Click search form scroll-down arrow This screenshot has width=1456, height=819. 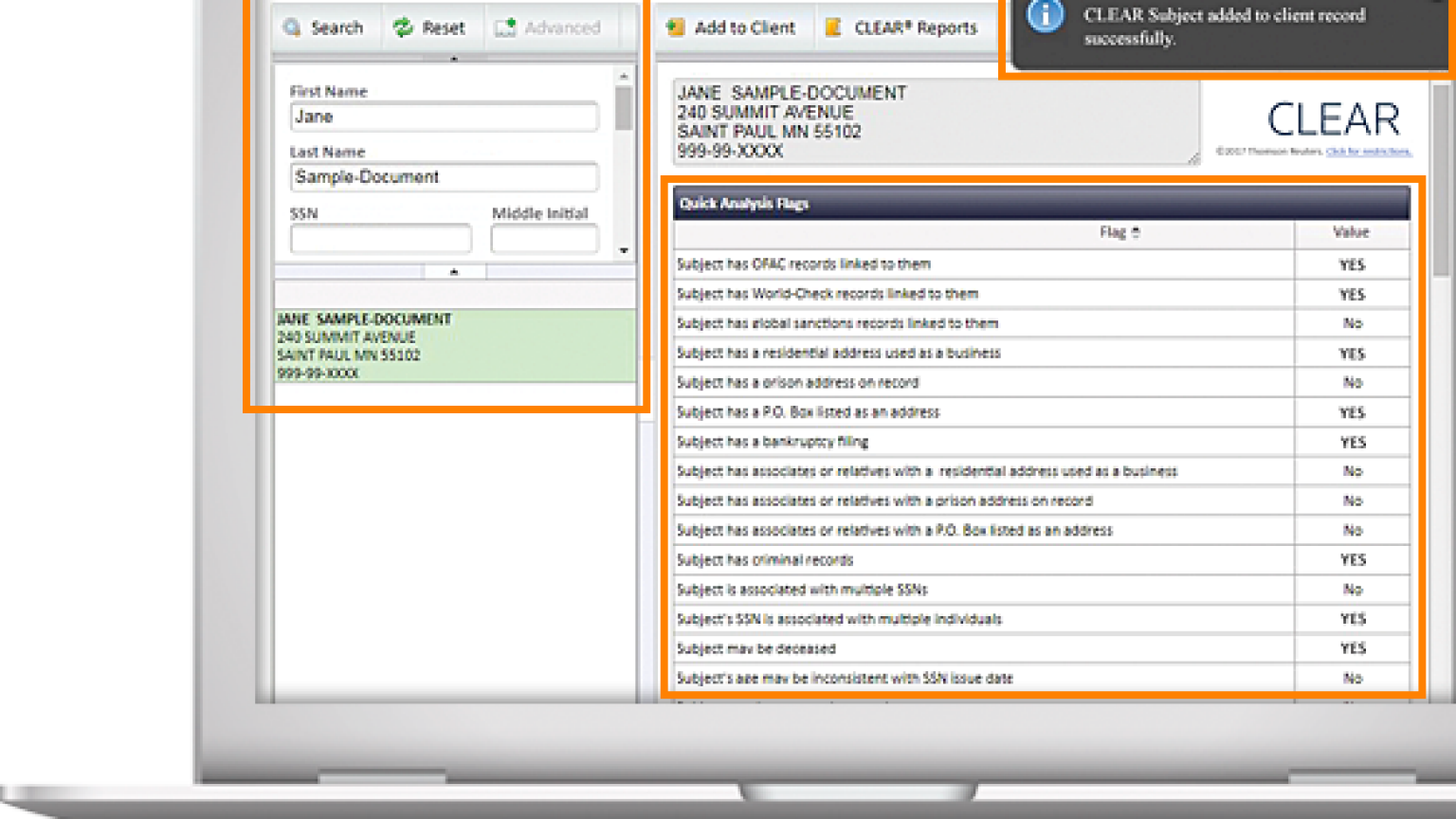tap(624, 251)
